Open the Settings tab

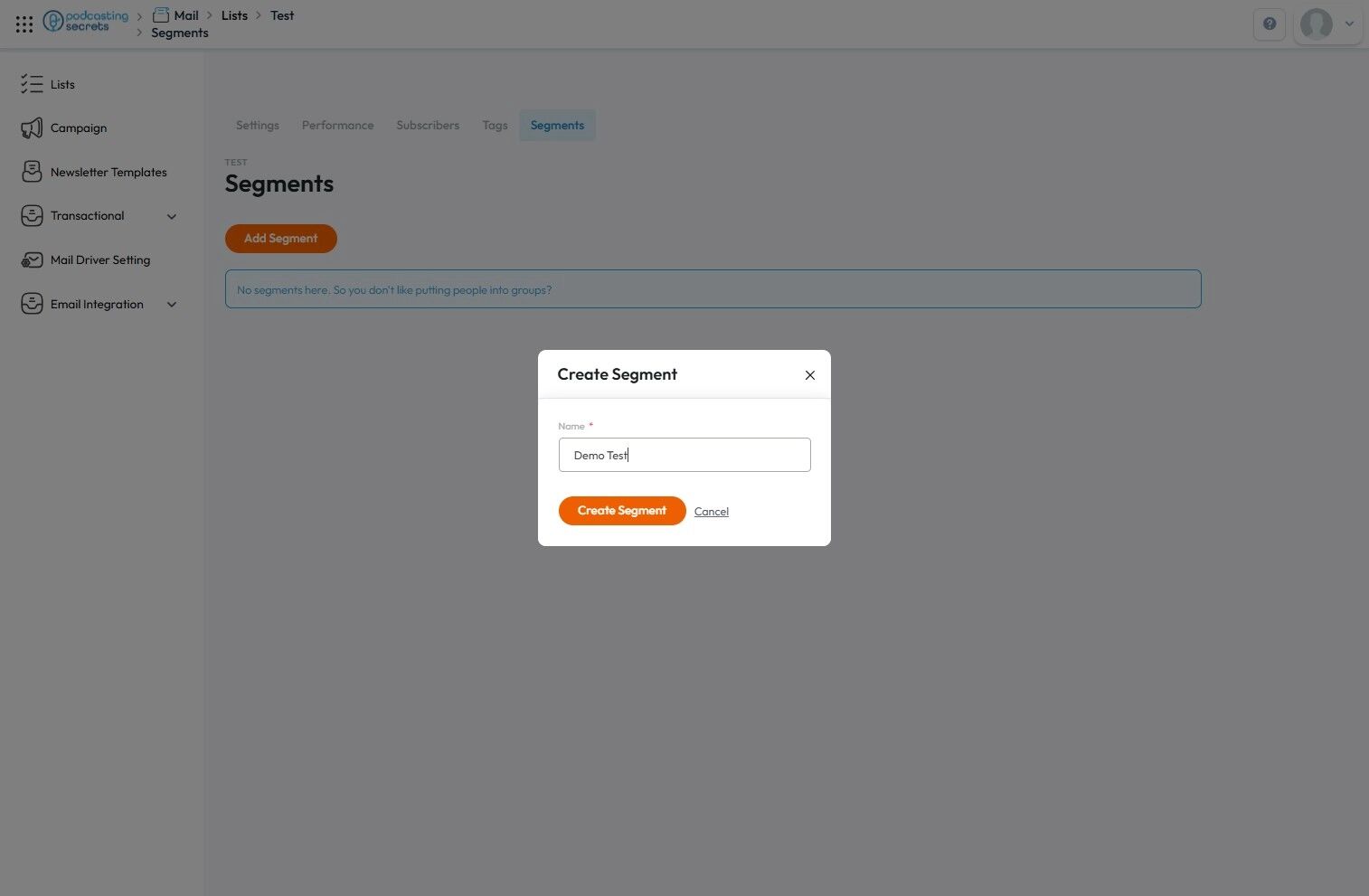tap(258, 126)
